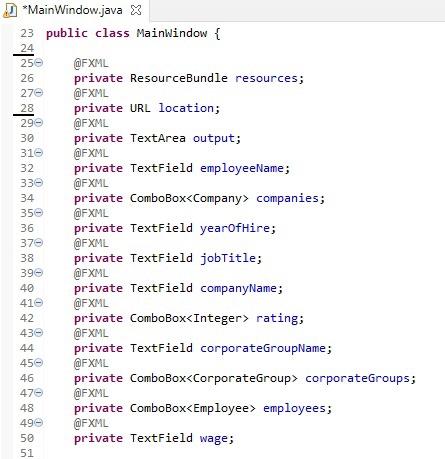Collapse the fold marker at line 35
The height and width of the screenshot is (459, 445).
click(39, 213)
